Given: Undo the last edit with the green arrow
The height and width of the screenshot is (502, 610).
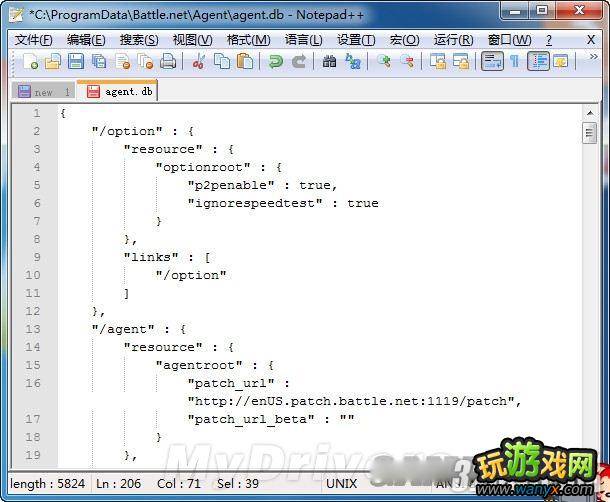Looking at the screenshot, I should point(275,61).
